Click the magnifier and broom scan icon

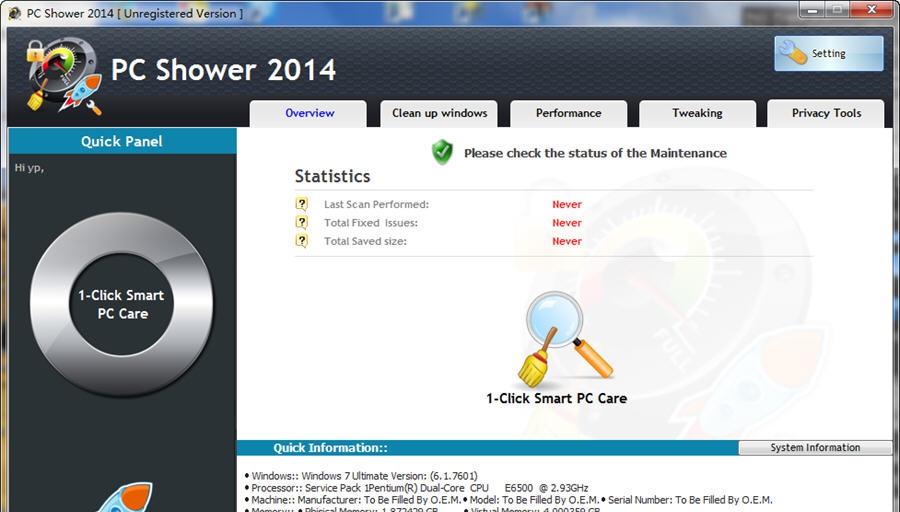pos(565,339)
